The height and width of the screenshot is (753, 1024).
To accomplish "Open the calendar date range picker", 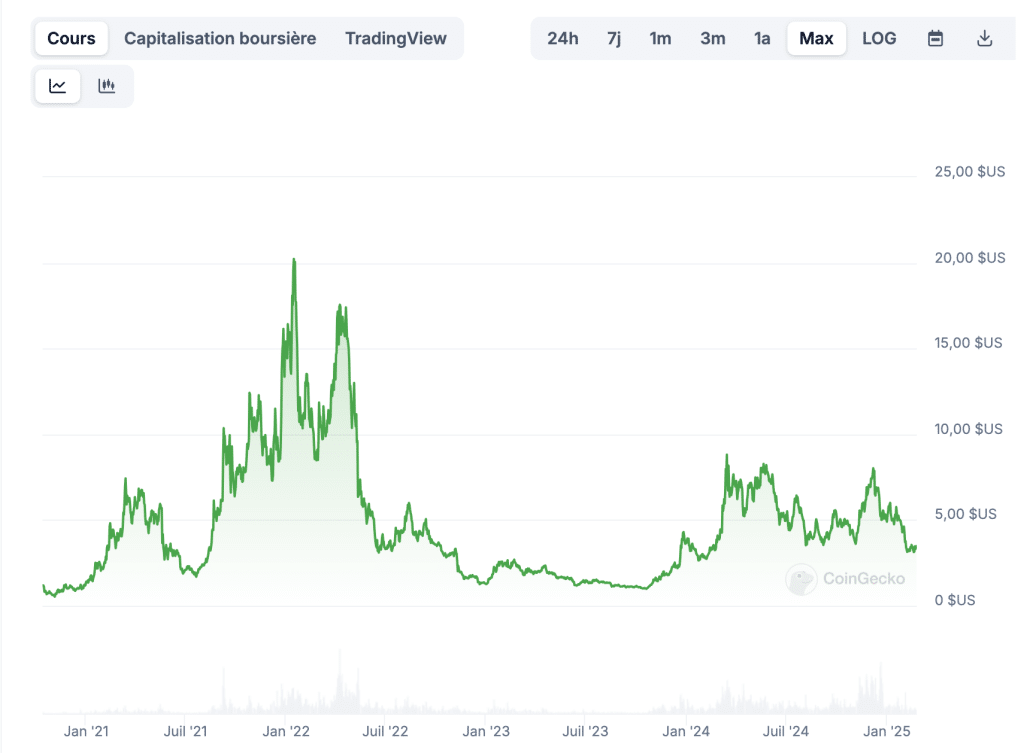I will 935,39.
